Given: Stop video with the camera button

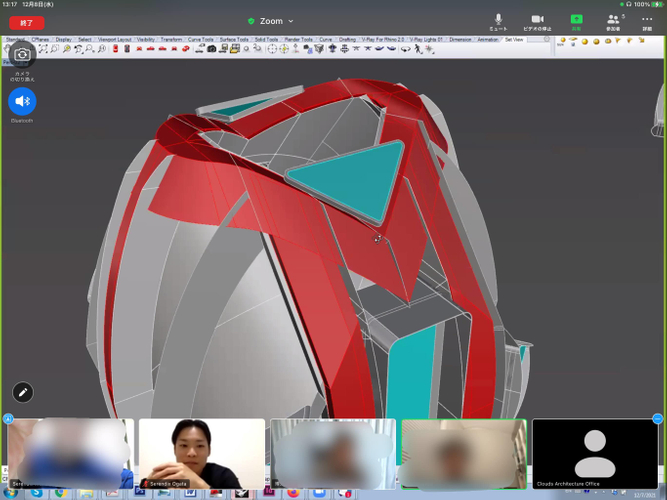Looking at the screenshot, I should click(537, 21).
